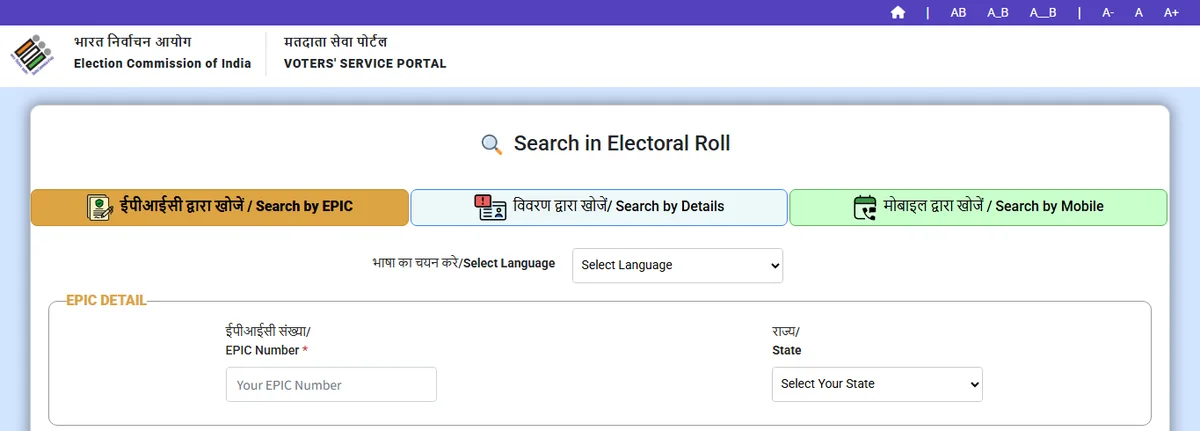Image resolution: width=1200 pixels, height=431 pixels.
Task: Click the Election Commission of India text
Action: click(162, 64)
